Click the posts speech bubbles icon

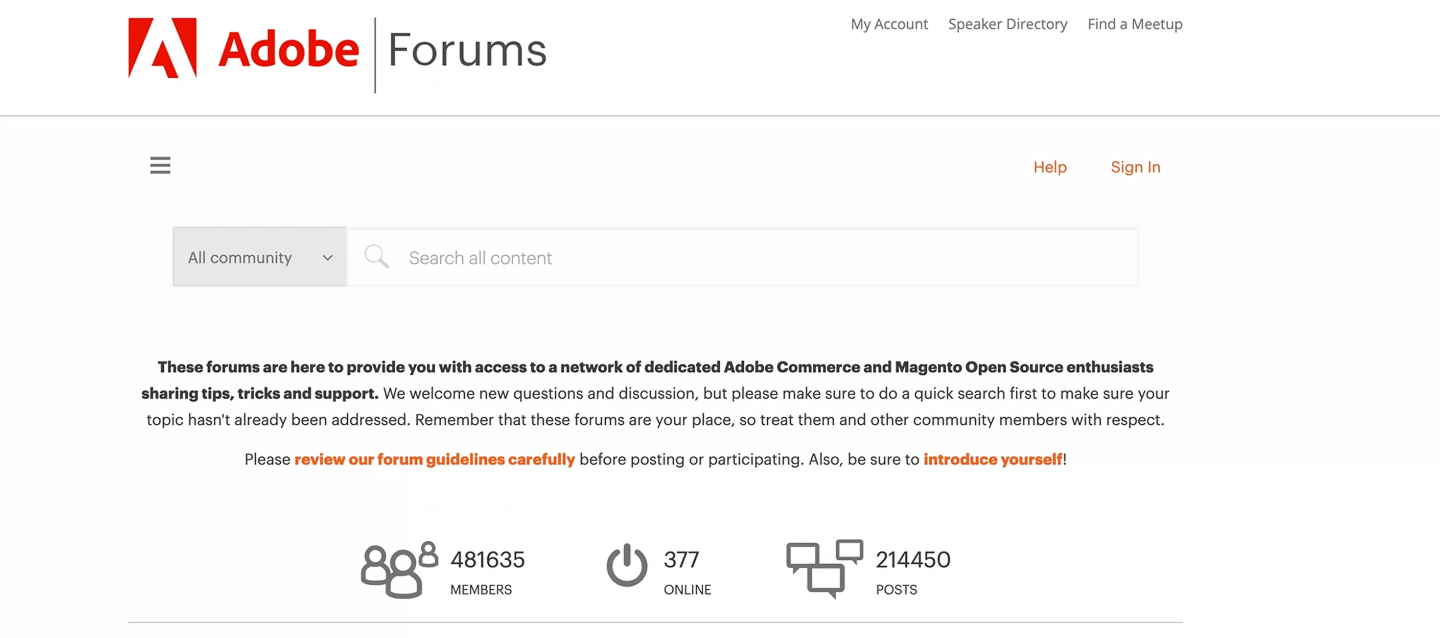824,568
